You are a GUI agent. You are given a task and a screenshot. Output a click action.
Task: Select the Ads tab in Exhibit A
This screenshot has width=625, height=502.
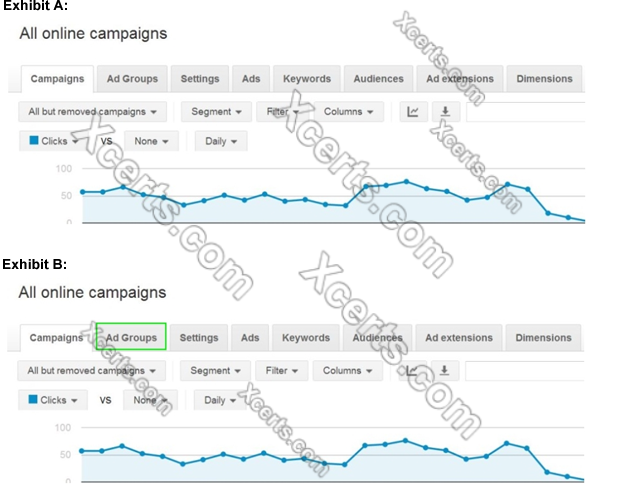(250, 79)
